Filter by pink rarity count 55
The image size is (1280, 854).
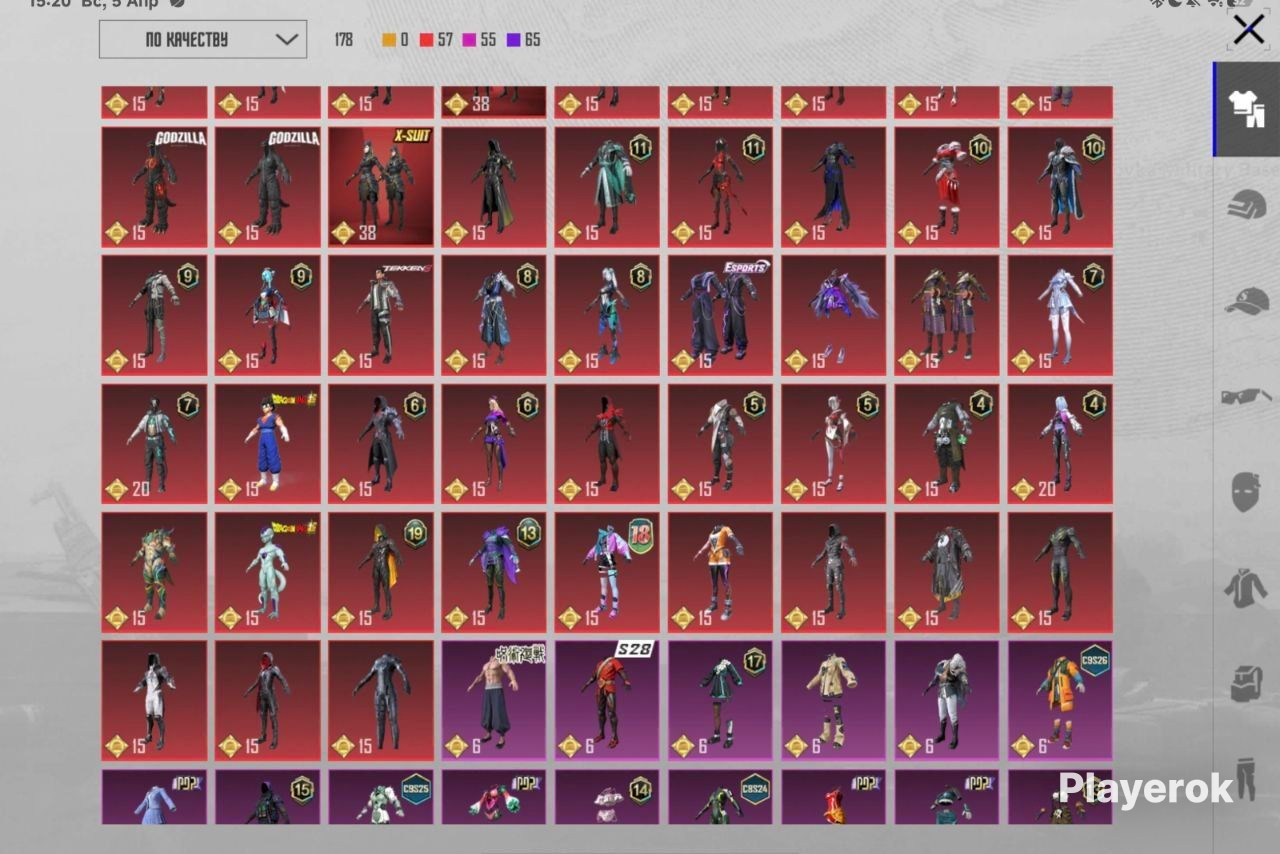point(479,40)
